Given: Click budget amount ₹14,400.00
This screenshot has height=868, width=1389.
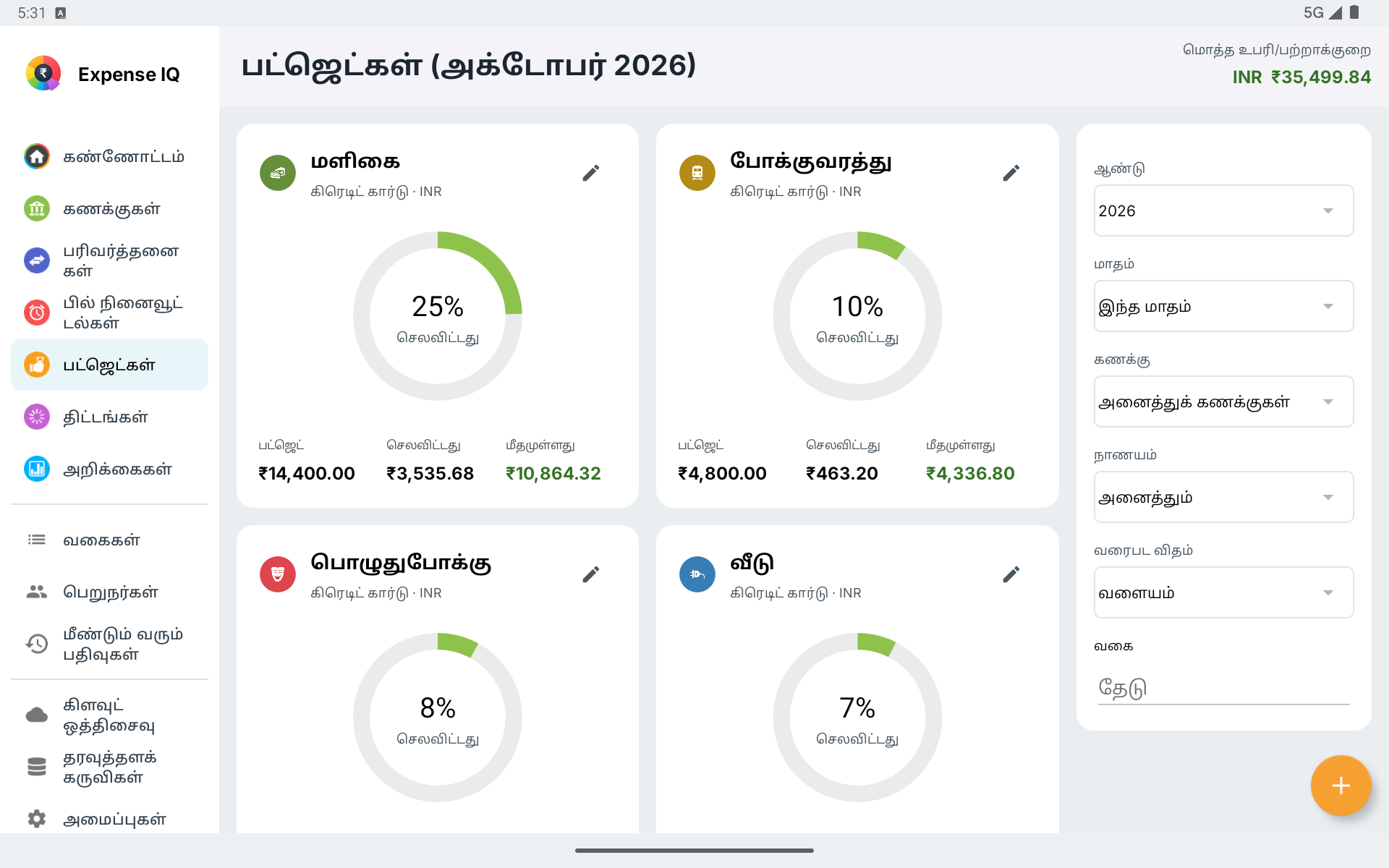Looking at the screenshot, I should click(x=307, y=473).
